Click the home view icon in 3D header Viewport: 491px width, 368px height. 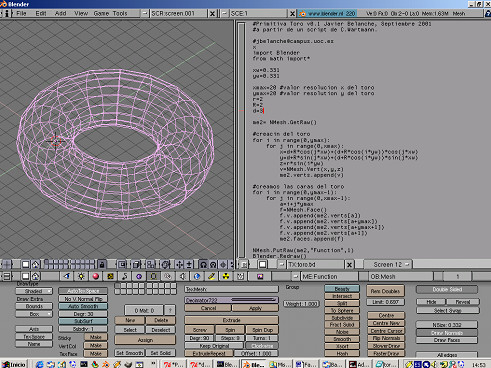[36, 265]
